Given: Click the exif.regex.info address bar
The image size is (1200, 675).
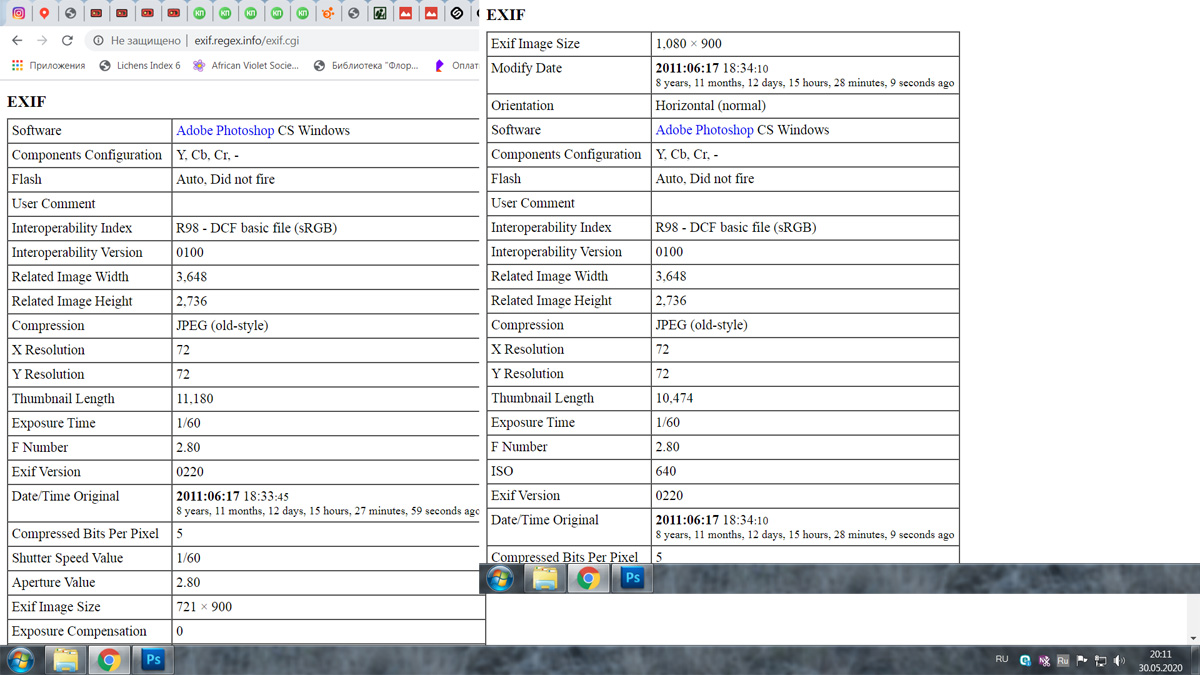Looking at the screenshot, I should coord(300,41).
